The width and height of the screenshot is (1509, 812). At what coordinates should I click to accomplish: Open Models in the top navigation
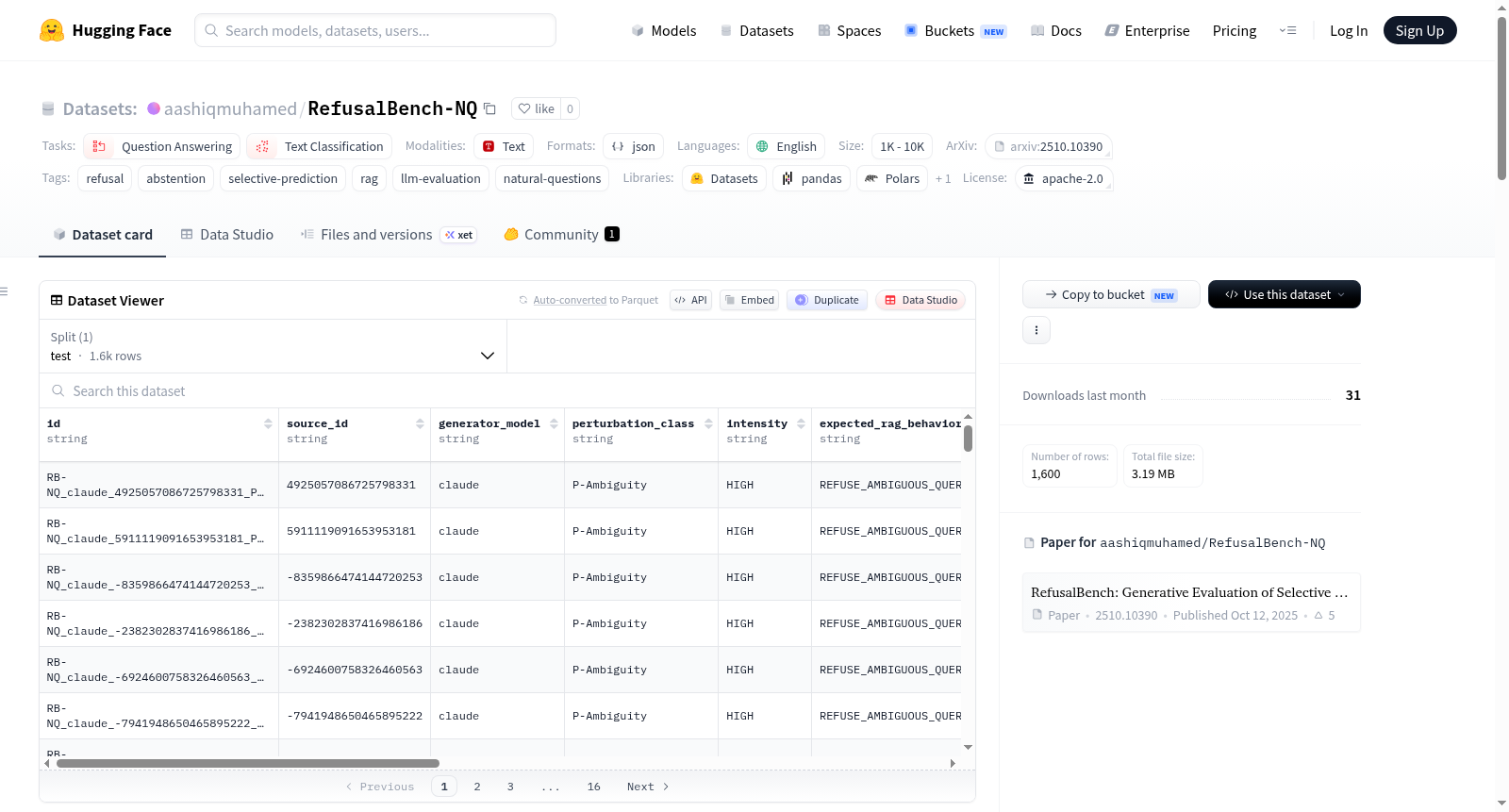coord(664,30)
